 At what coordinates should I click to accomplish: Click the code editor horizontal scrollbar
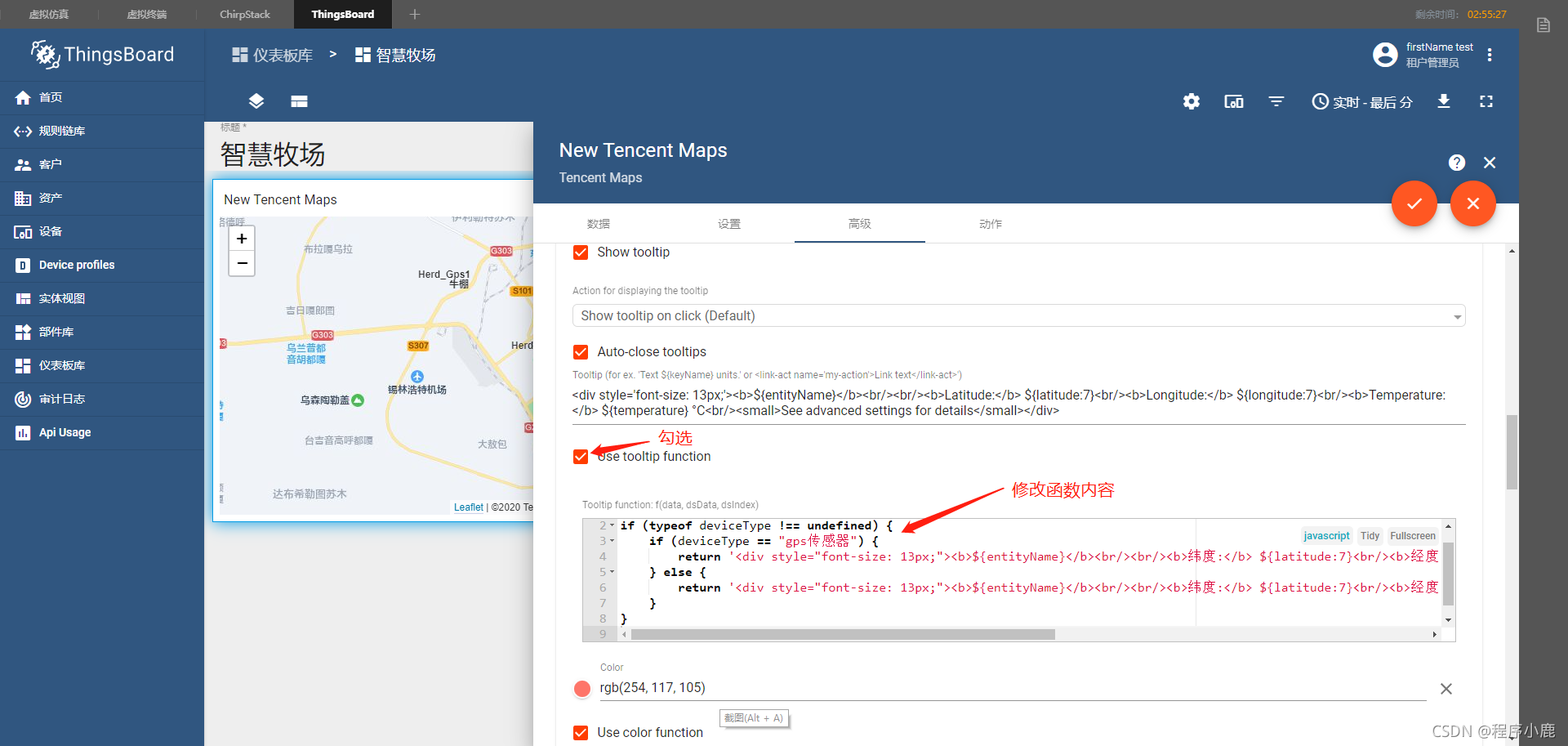coord(843,635)
